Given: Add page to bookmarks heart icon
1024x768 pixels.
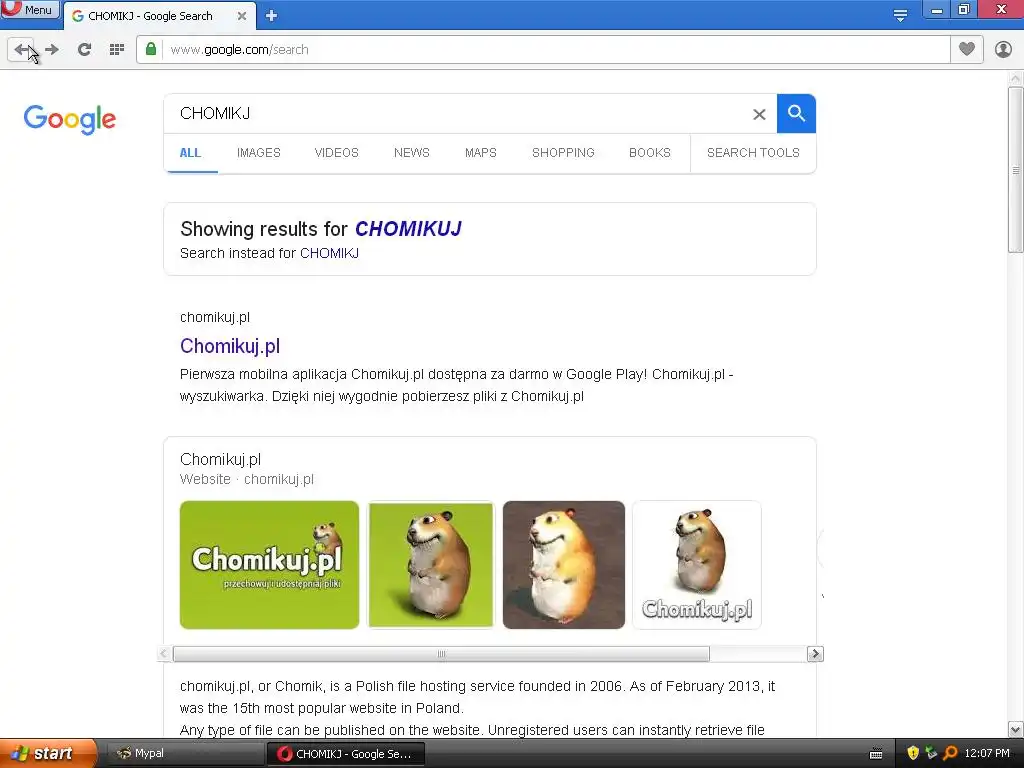Looking at the screenshot, I should click(967, 49).
